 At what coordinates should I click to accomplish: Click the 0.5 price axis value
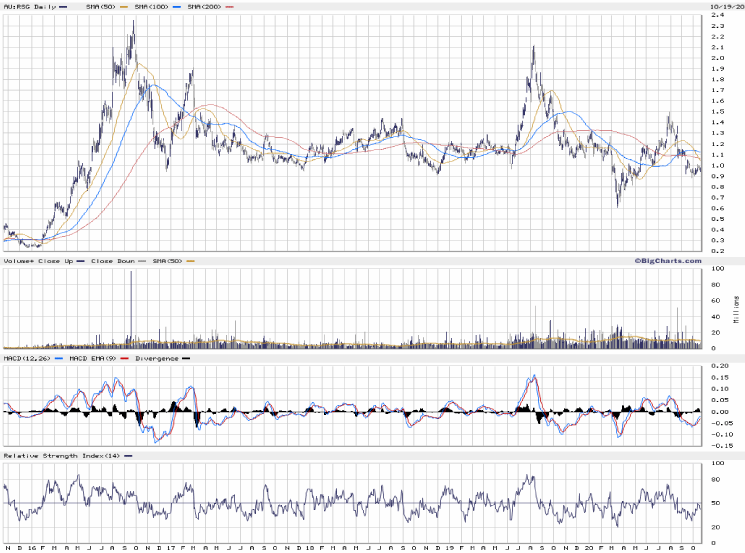tap(717, 219)
